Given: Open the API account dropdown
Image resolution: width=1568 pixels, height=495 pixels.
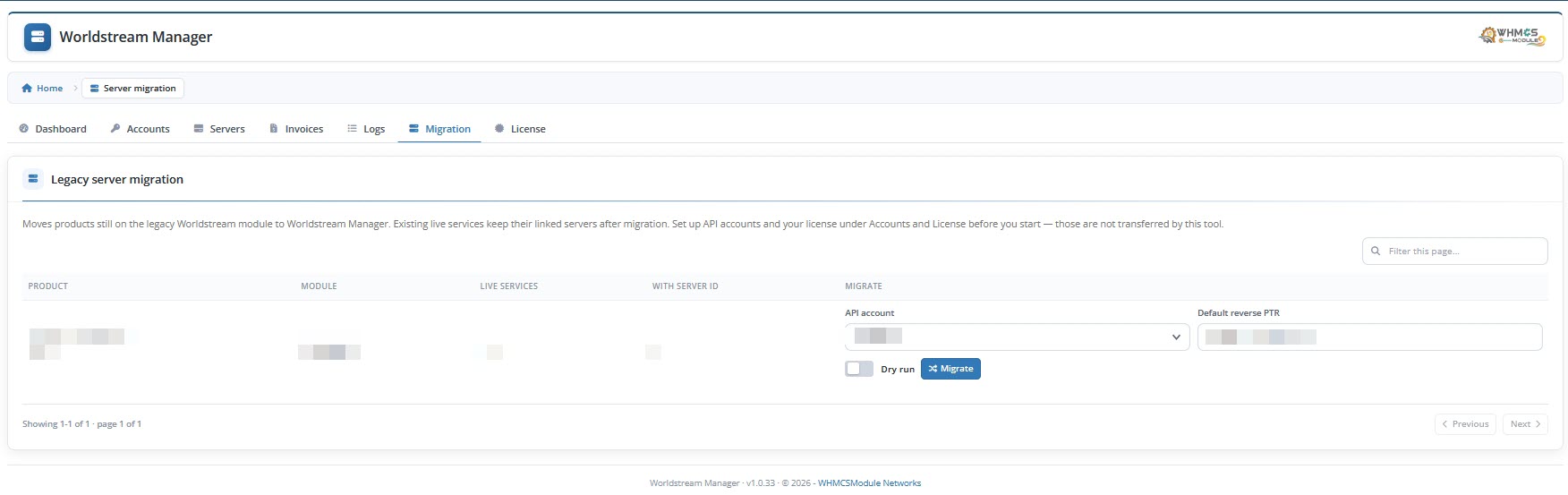Looking at the screenshot, I should [1017, 337].
